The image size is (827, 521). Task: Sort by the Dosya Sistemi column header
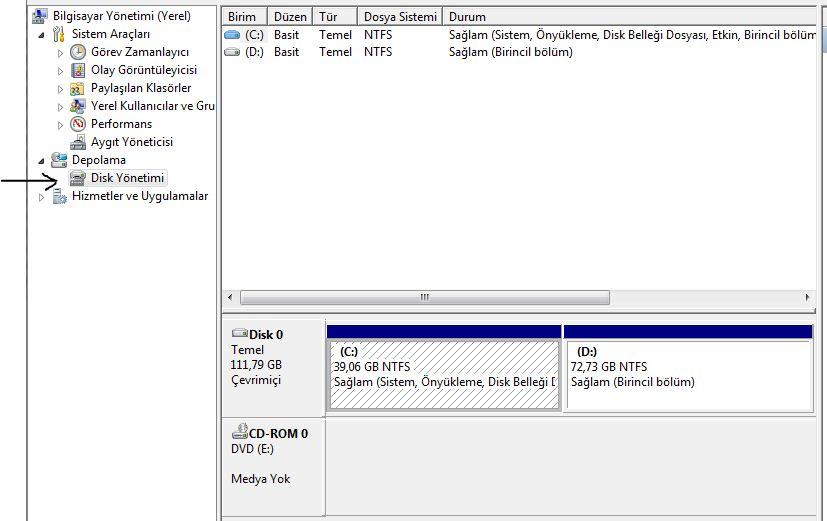(400, 17)
